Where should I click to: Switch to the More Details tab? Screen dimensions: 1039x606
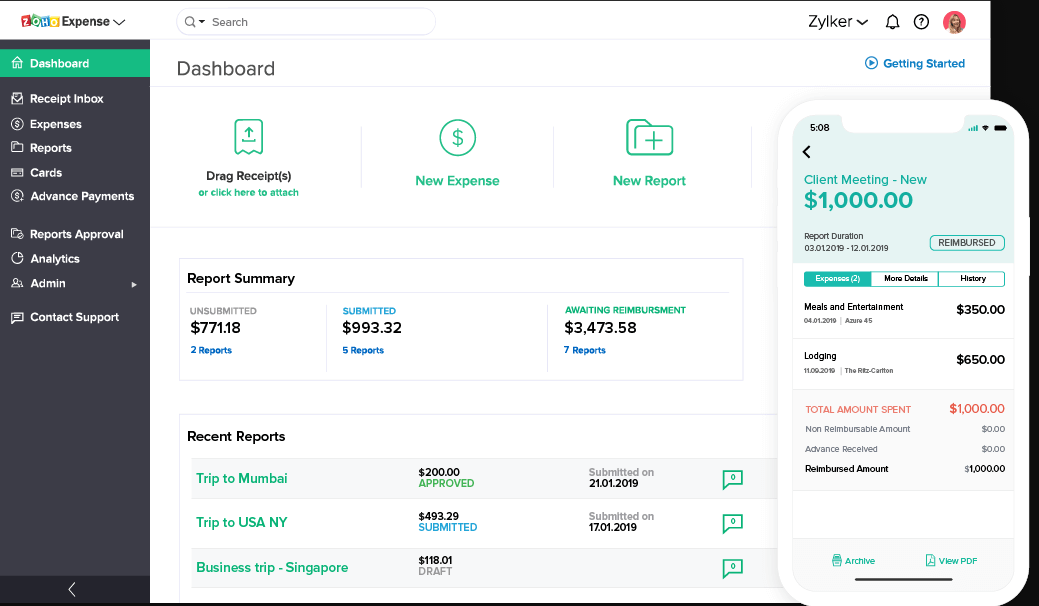coord(905,279)
